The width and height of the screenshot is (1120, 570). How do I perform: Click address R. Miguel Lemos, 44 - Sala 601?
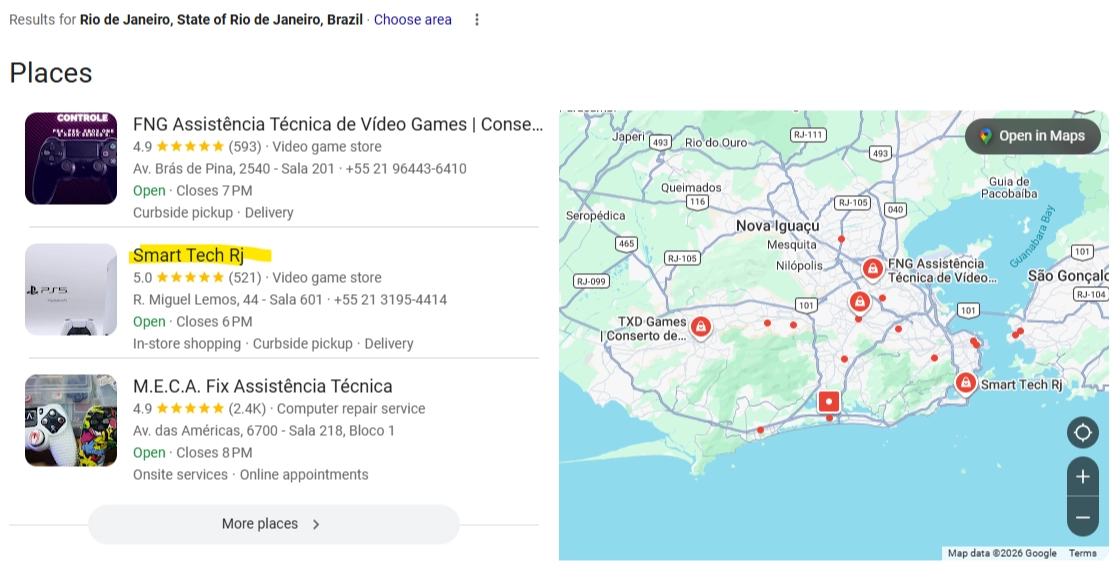tap(227, 300)
